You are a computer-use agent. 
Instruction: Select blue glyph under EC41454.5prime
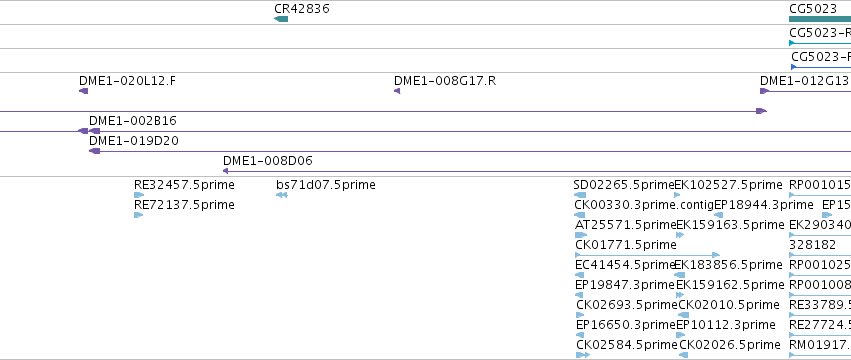pyautogui.click(x=579, y=275)
